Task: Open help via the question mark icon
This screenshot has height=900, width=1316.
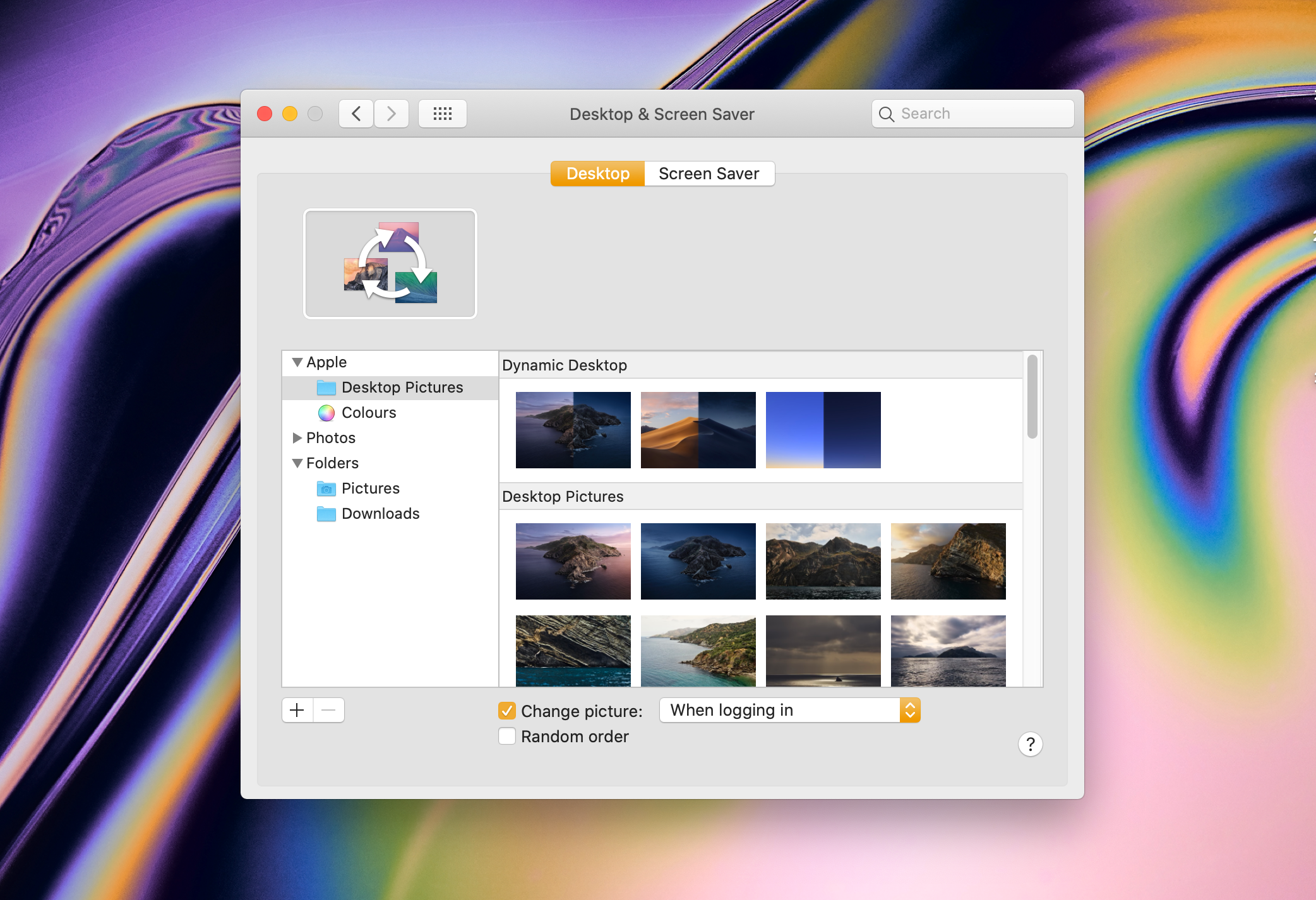Action: 1030,744
